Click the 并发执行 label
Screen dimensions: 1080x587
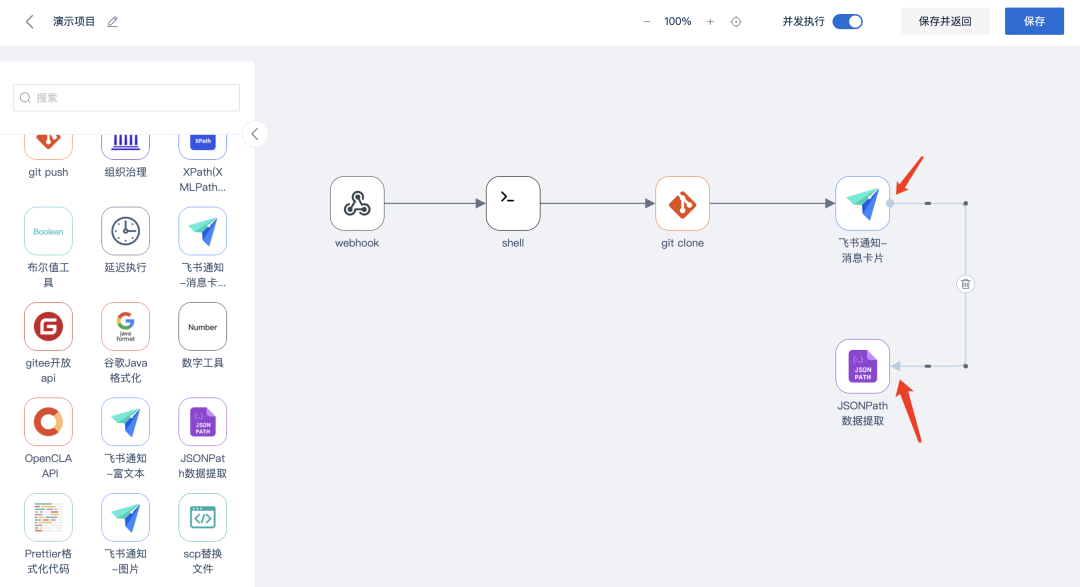click(803, 21)
